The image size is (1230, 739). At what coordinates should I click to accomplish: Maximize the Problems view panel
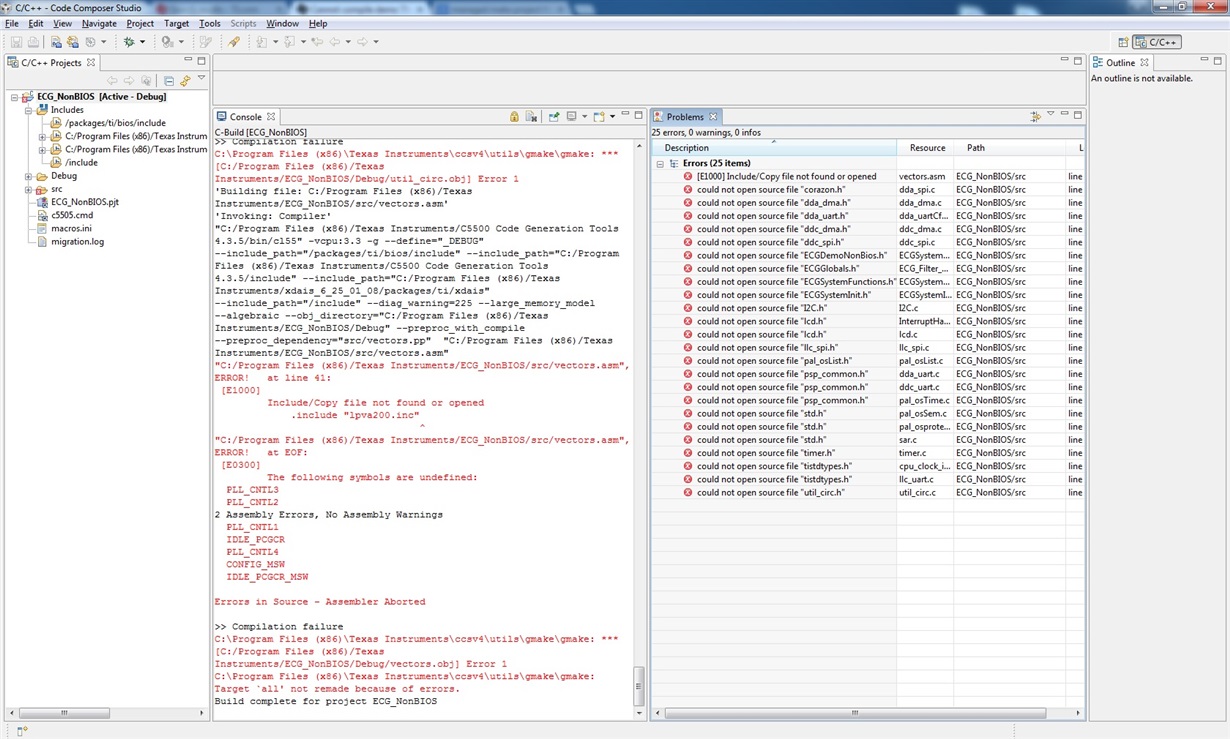[1078, 115]
